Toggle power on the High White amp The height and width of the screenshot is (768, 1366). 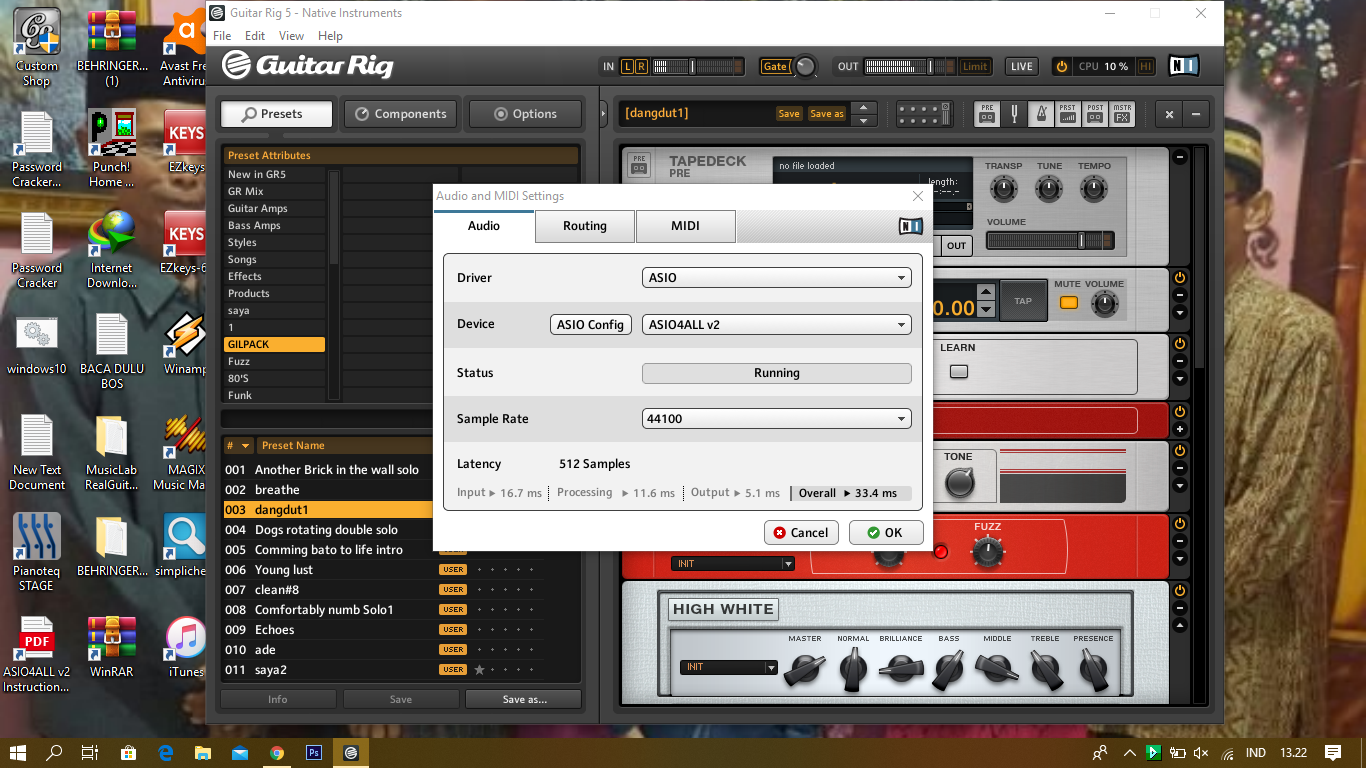pyautogui.click(x=1179, y=591)
